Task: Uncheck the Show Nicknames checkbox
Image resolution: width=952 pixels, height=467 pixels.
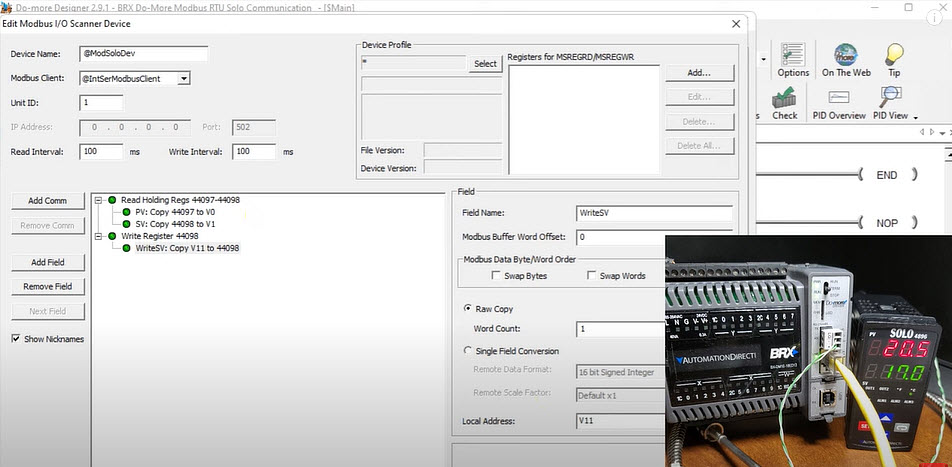Action: (16, 339)
